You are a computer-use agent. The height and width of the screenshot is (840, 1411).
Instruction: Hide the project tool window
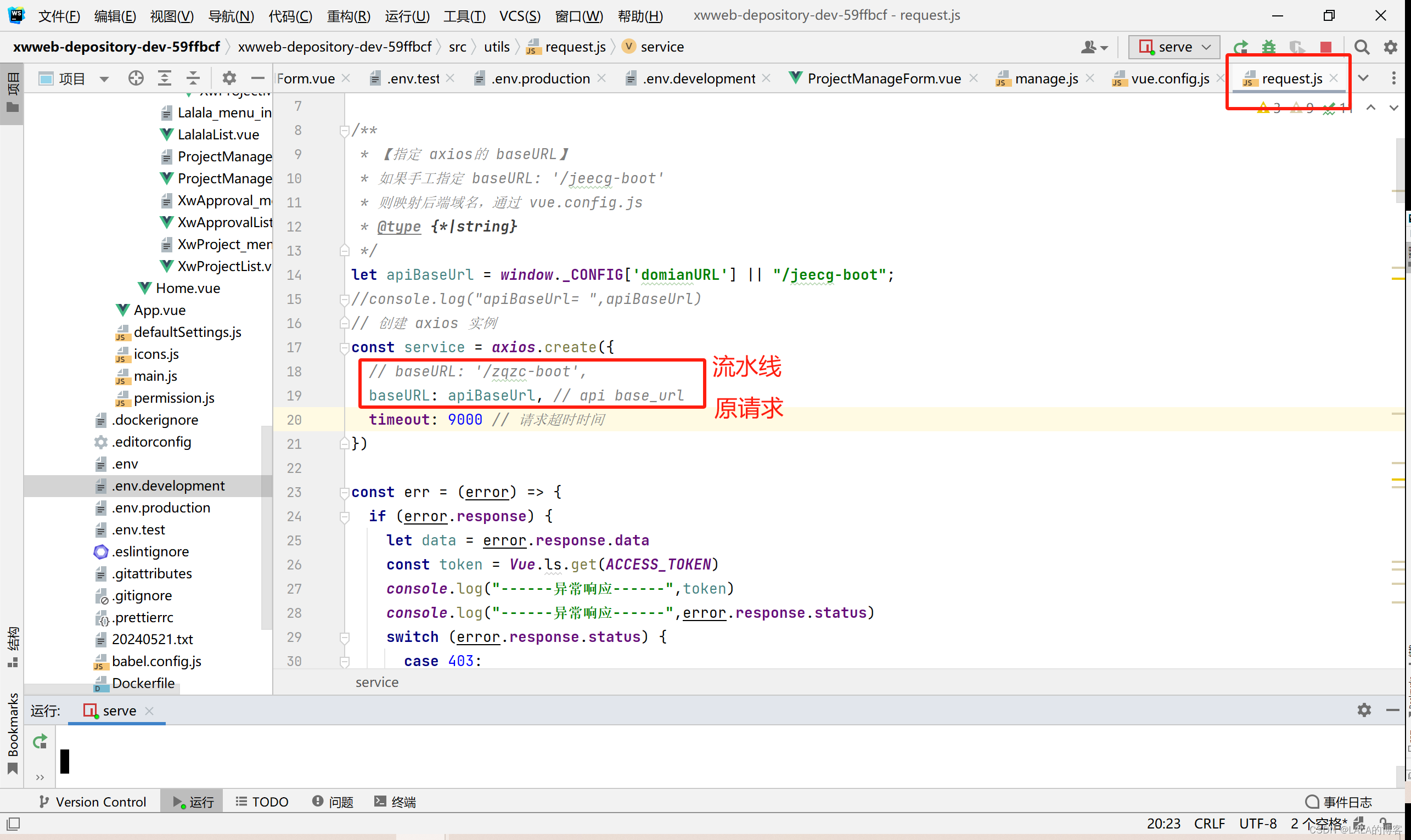coord(257,78)
